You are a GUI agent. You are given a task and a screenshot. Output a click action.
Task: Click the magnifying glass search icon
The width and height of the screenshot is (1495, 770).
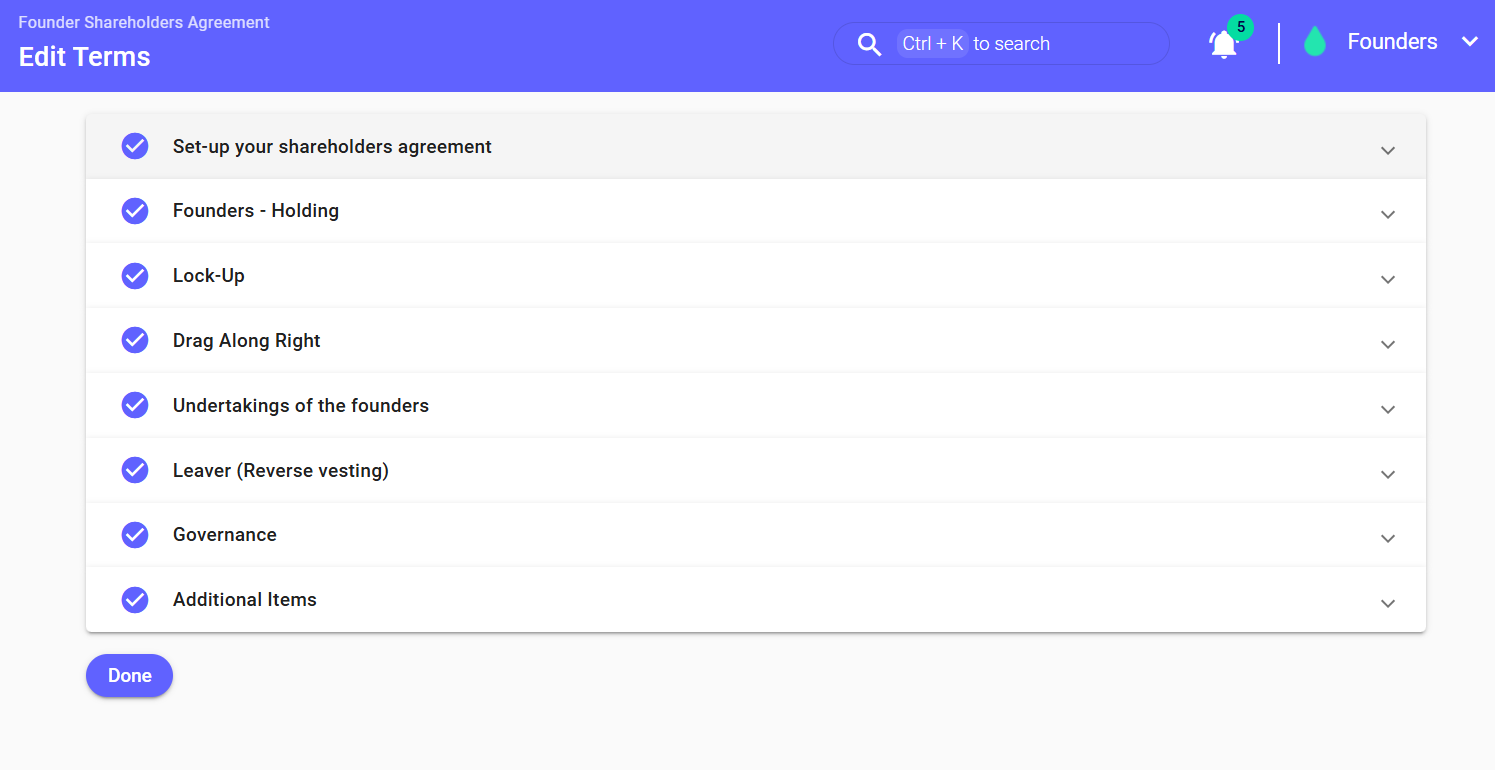coord(869,44)
